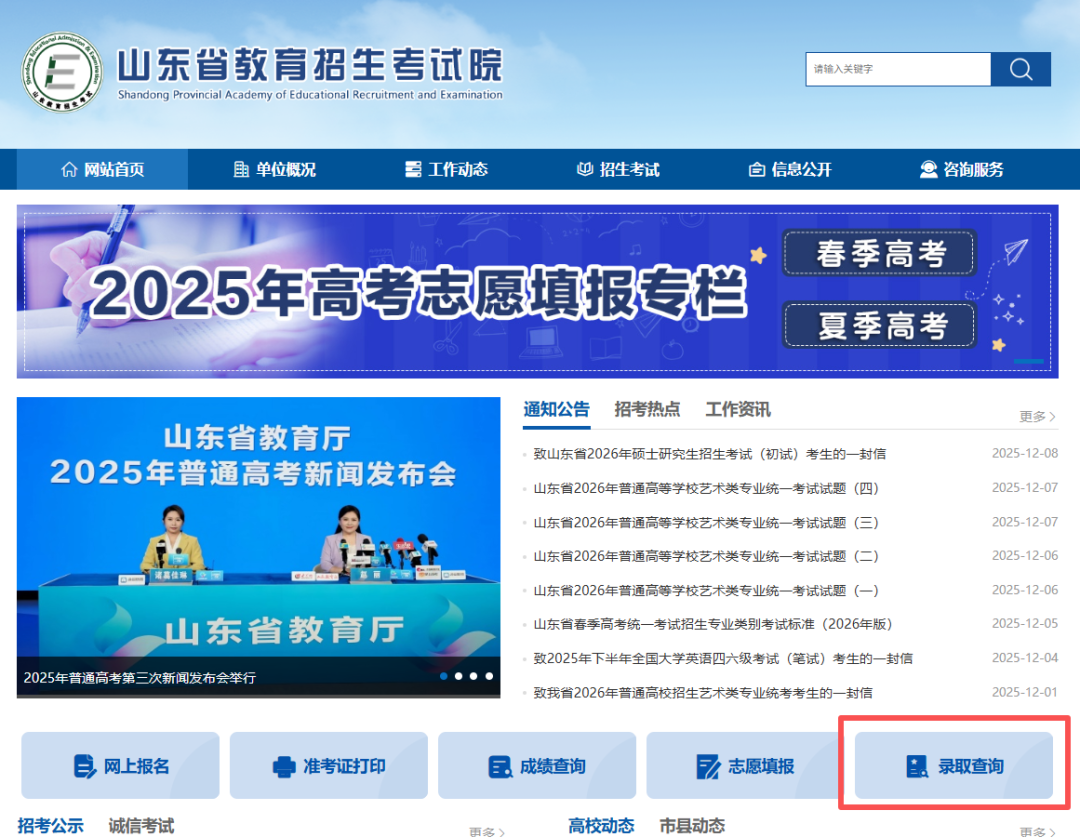Image resolution: width=1080 pixels, height=837 pixels.
Task: Click the highlighted 录取查询 admission inquiry icon
Action: 954,765
